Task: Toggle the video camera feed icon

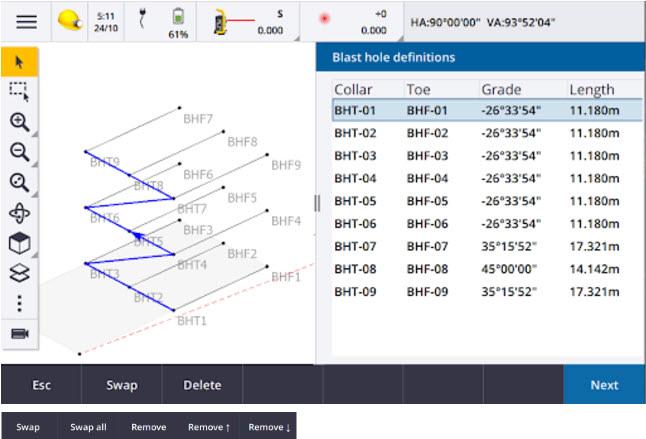Action: tap(19, 333)
